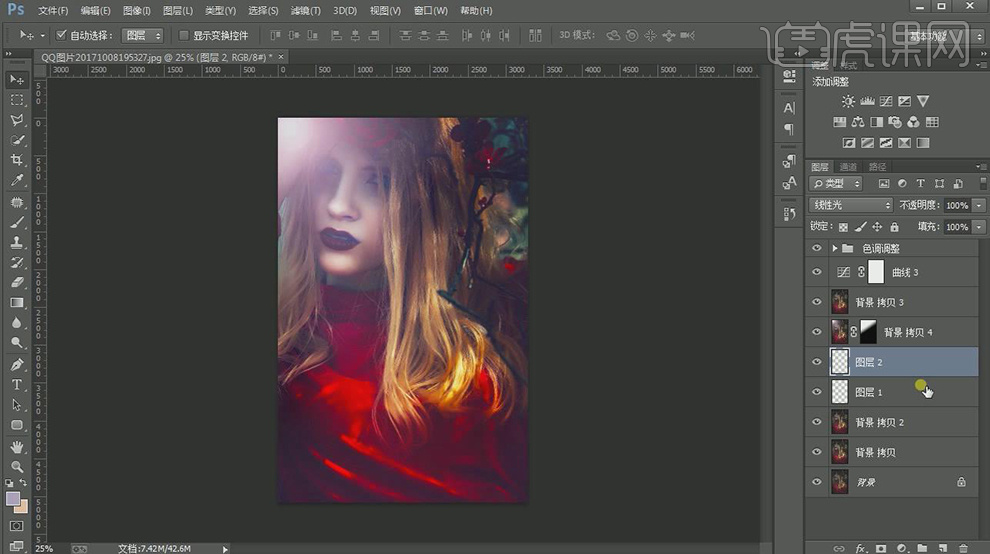Add layer style via fx icon
This screenshot has width=990, height=554.
tap(860, 548)
